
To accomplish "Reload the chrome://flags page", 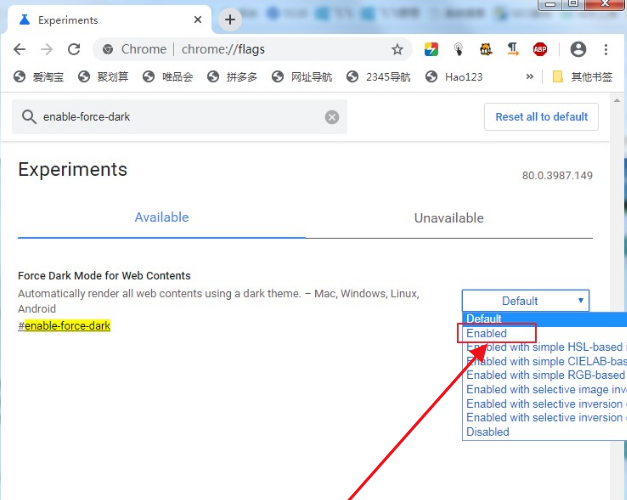I will point(74,49).
